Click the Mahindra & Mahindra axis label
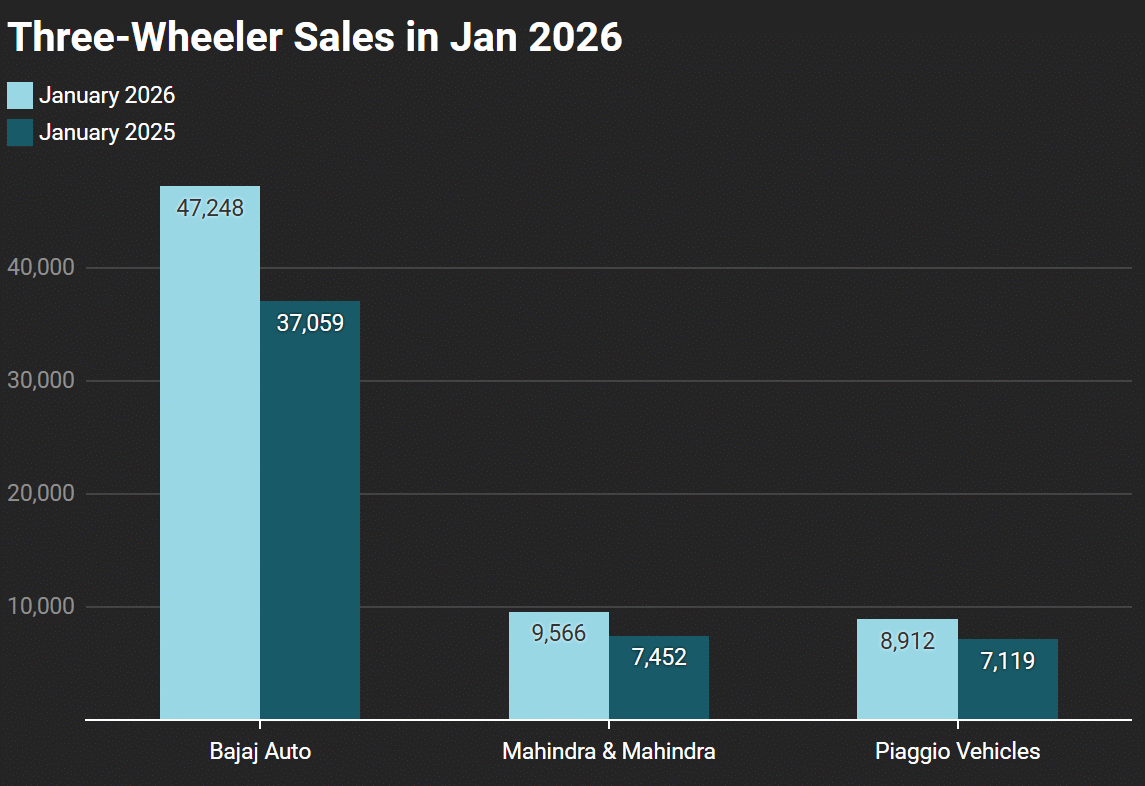The height and width of the screenshot is (786, 1145). coord(609,752)
